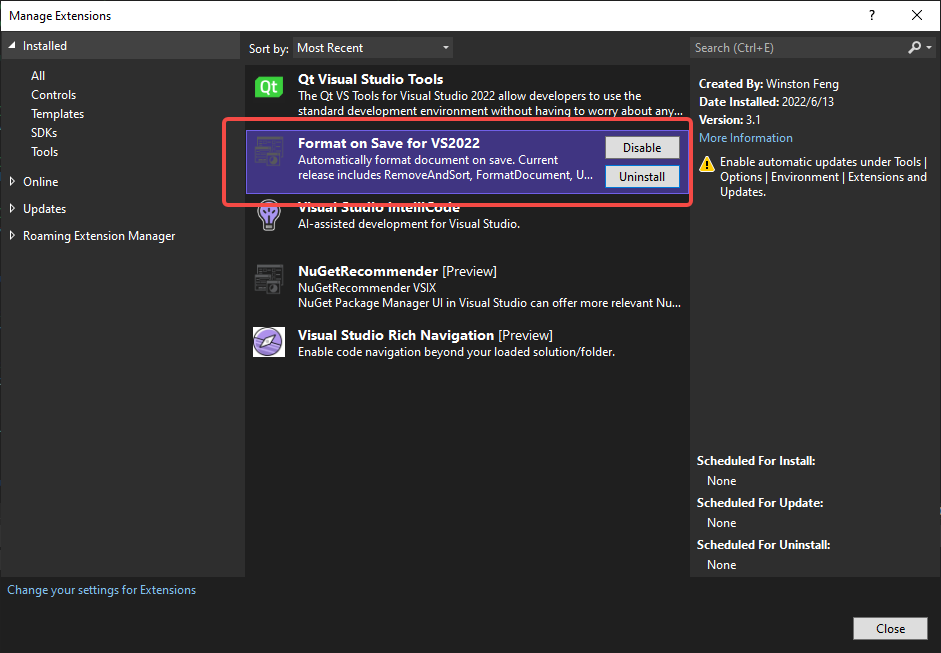The image size is (941, 653).
Task: Select the SDKs category
Action: (44, 133)
